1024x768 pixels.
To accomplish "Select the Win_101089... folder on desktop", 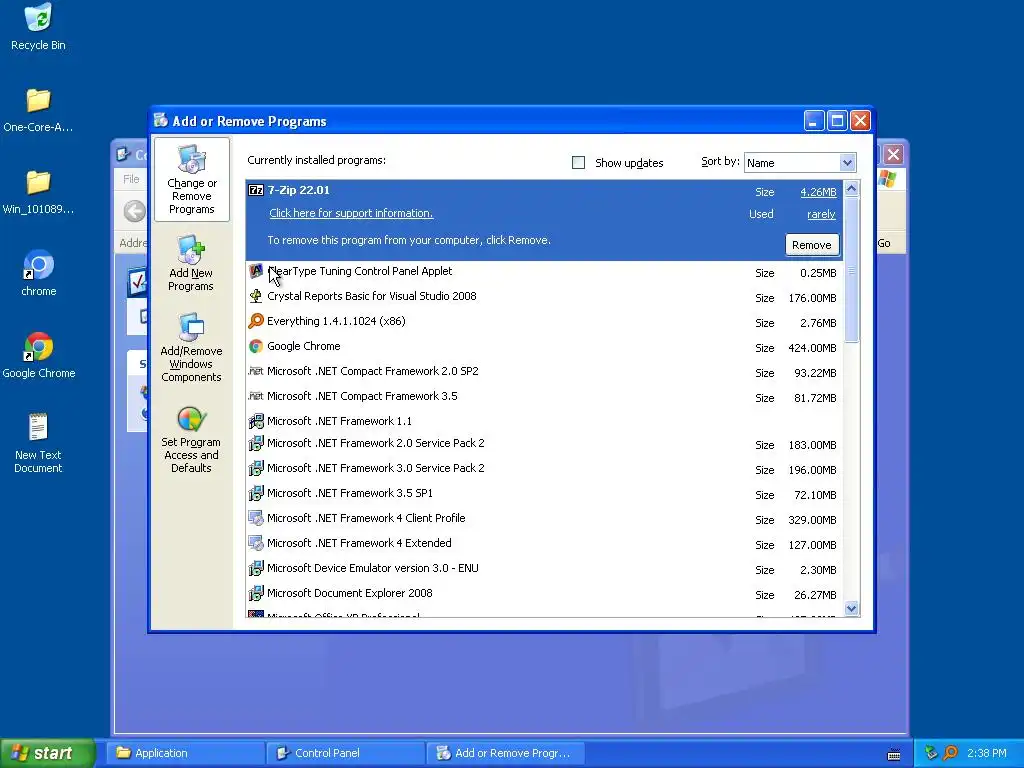I will coord(38,192).
